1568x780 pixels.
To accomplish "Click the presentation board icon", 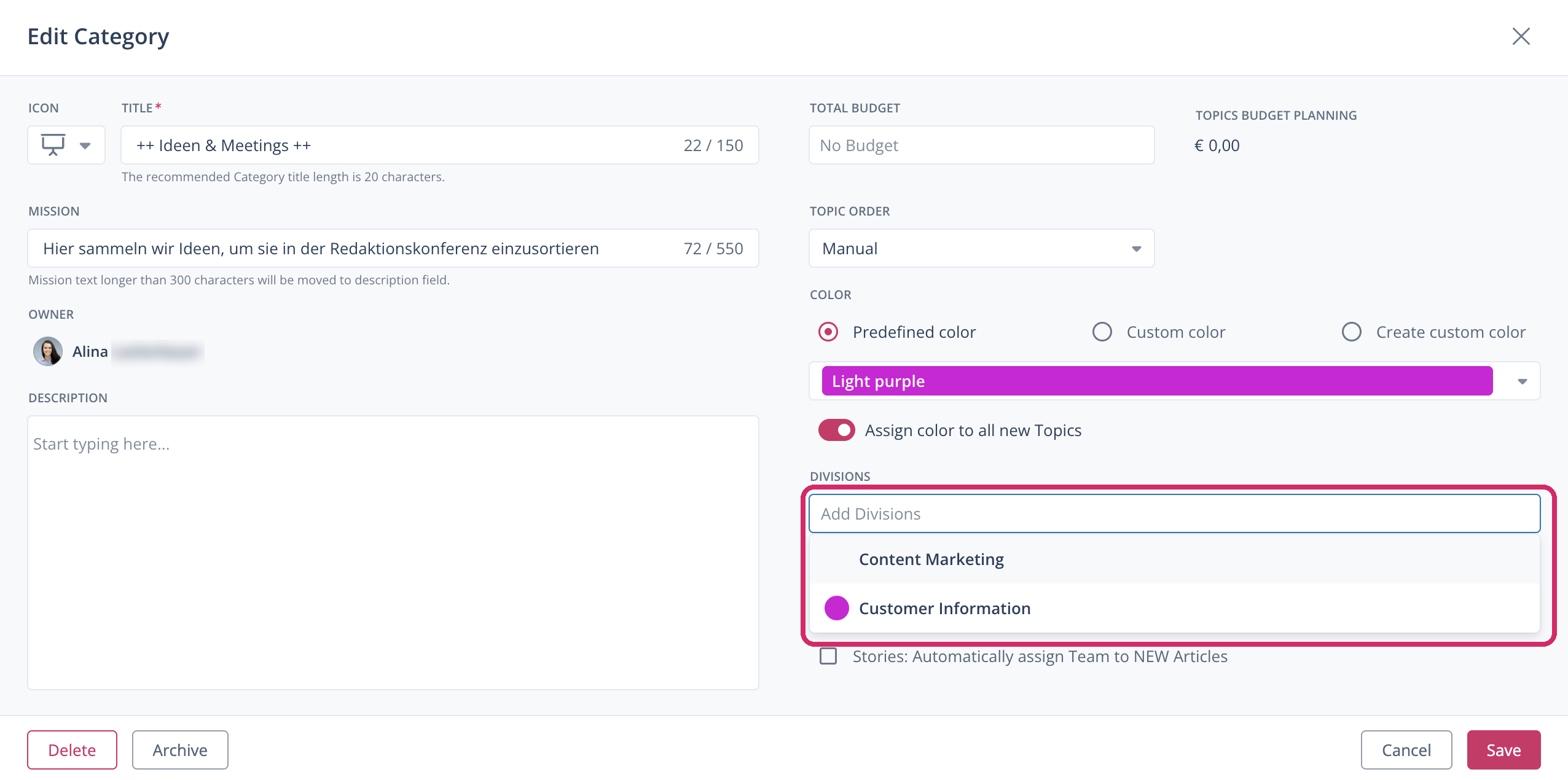I will pos(53,145).
